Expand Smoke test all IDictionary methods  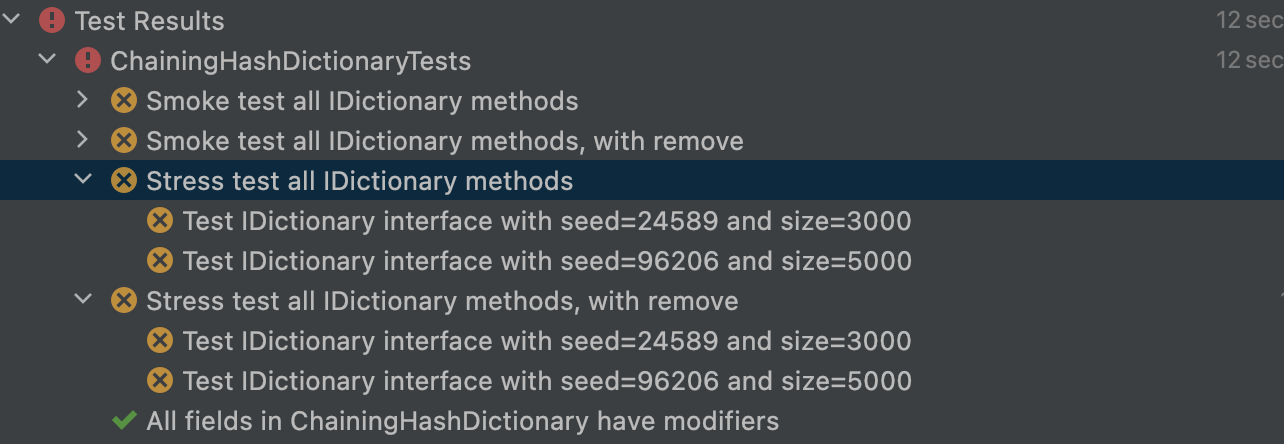83,101
